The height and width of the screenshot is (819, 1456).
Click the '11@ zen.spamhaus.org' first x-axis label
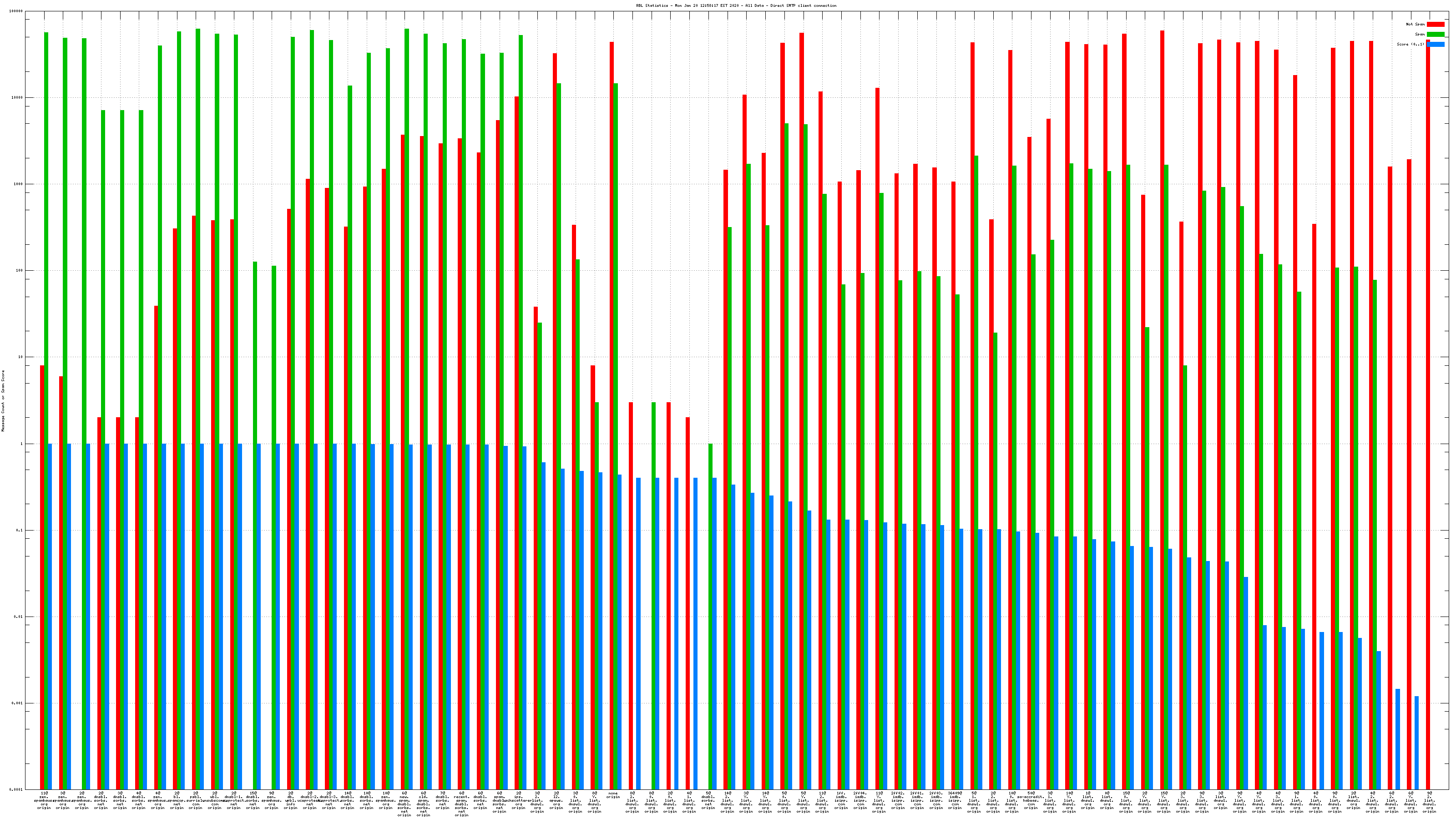[44, 800]
